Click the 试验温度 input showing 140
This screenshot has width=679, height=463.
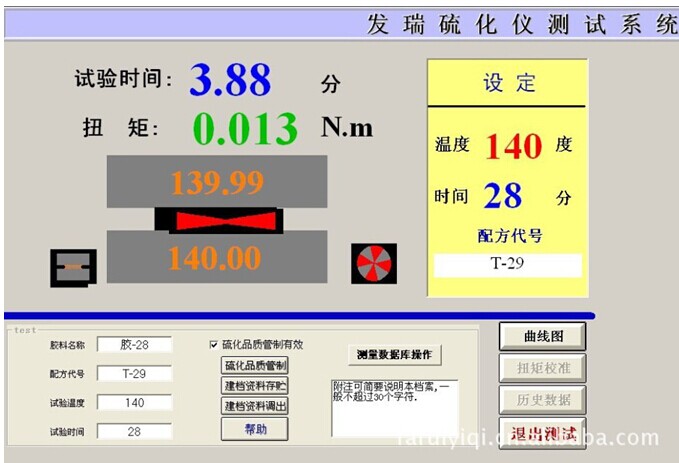point(134,403)
